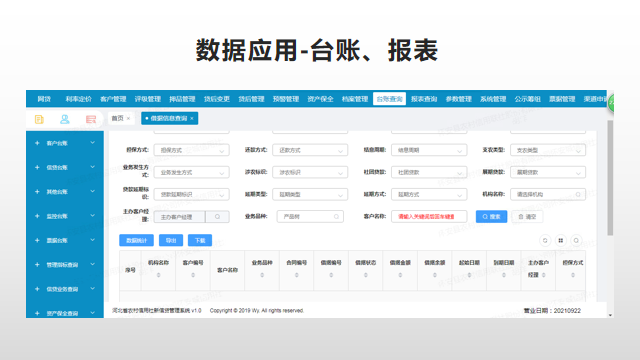Open the 系统管理 top menu
640x360 pixels.
[493, 99]
